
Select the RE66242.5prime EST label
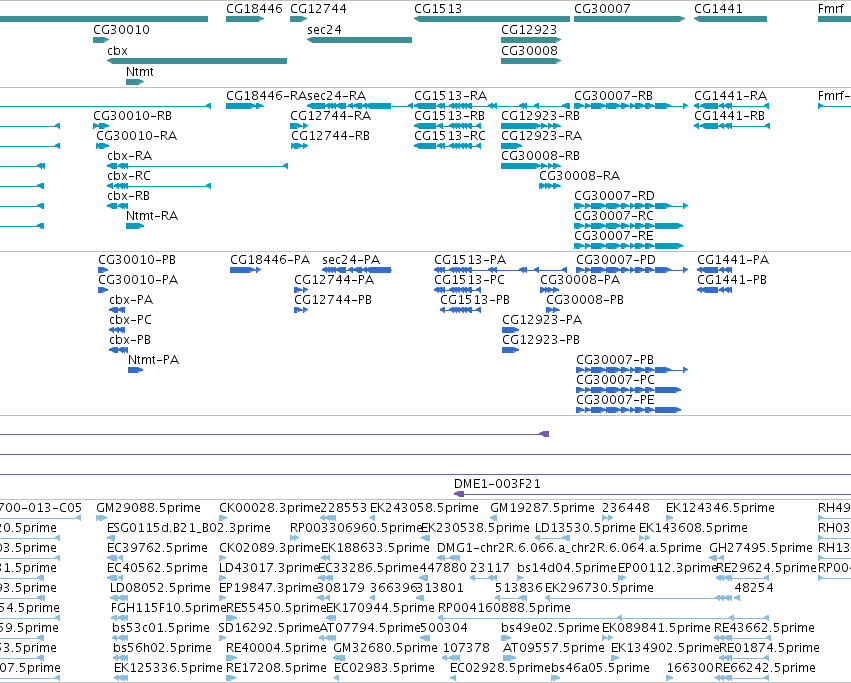765,668
